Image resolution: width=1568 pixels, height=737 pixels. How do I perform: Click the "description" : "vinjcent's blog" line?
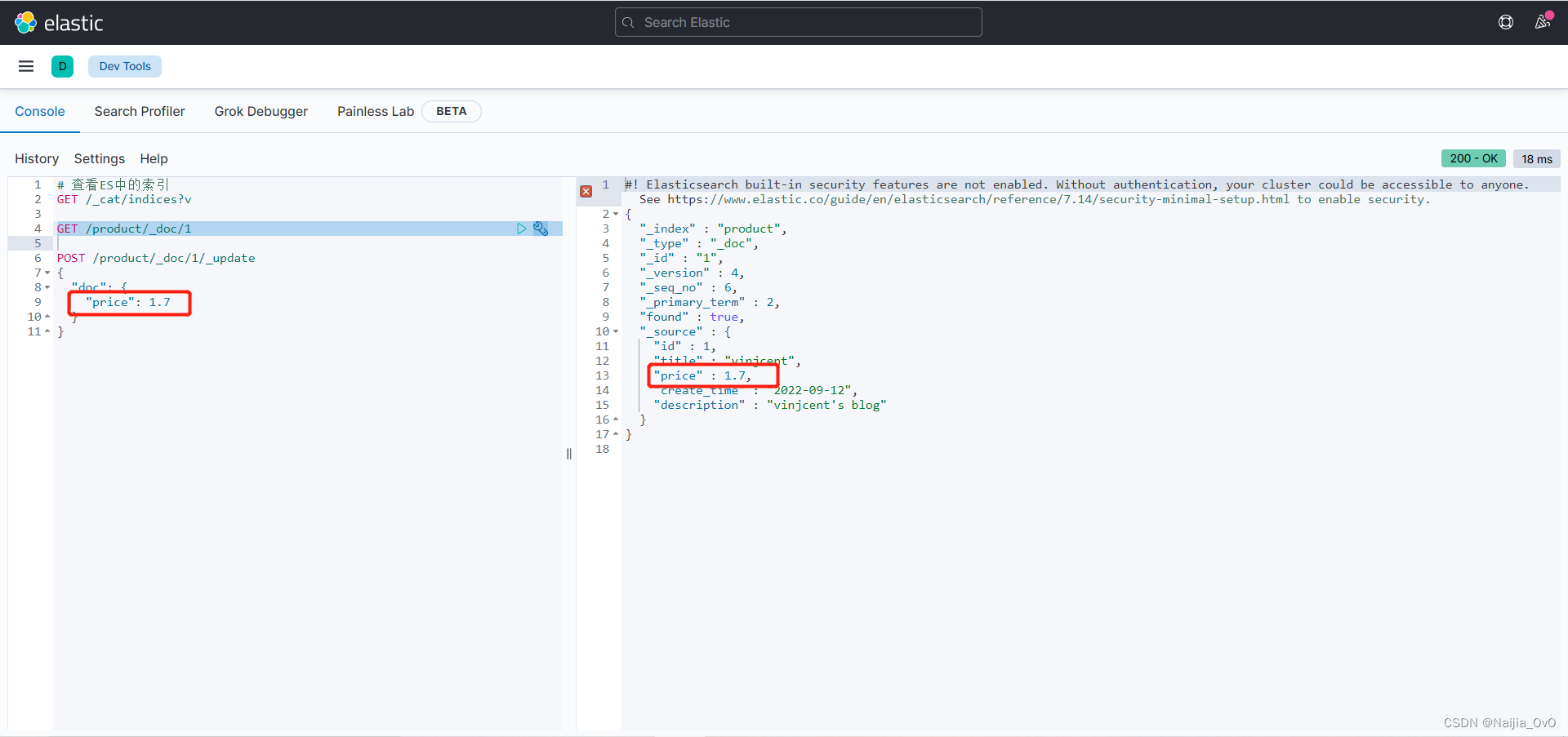770,405
